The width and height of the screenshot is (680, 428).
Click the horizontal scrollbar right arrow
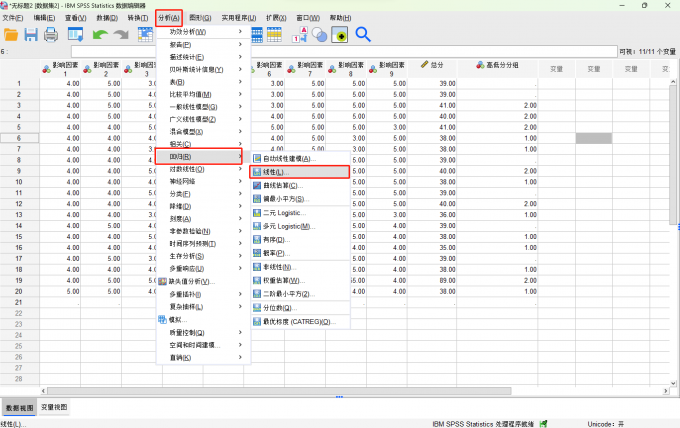click(x=666, y=391)
